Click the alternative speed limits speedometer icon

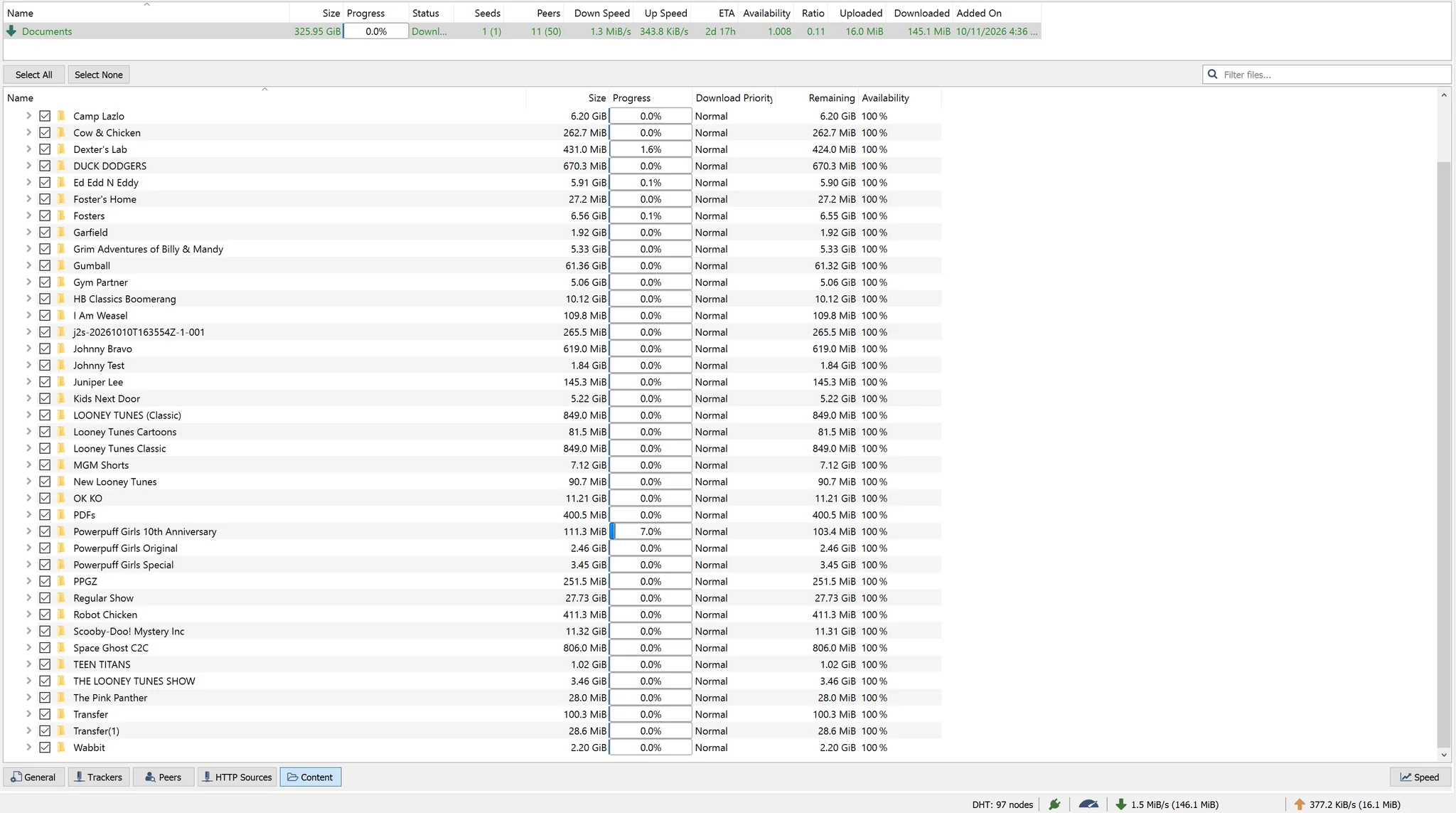pyautogui.click(x=1088, y=804)
